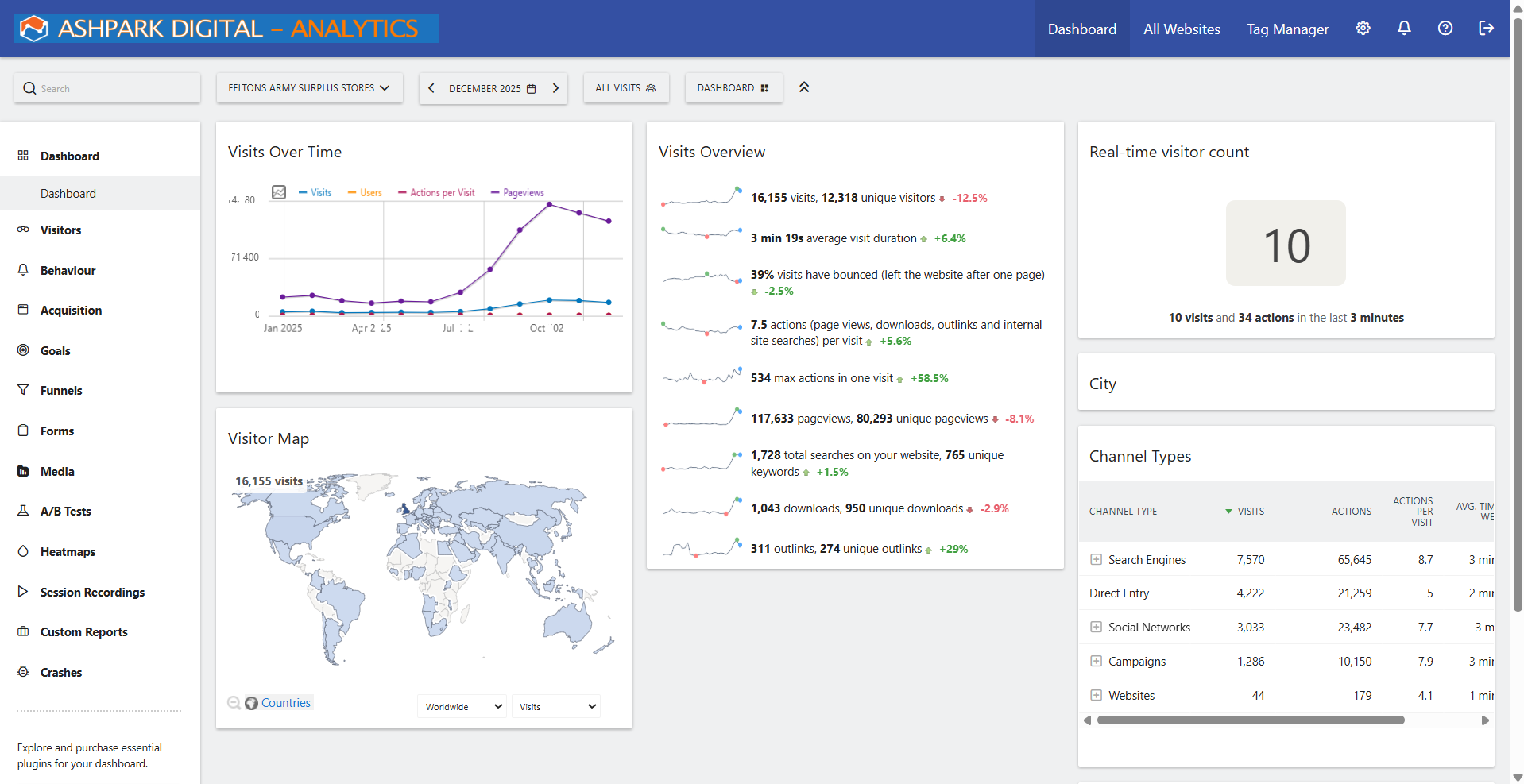Sign out using the logout icon

pos(1485,28)
